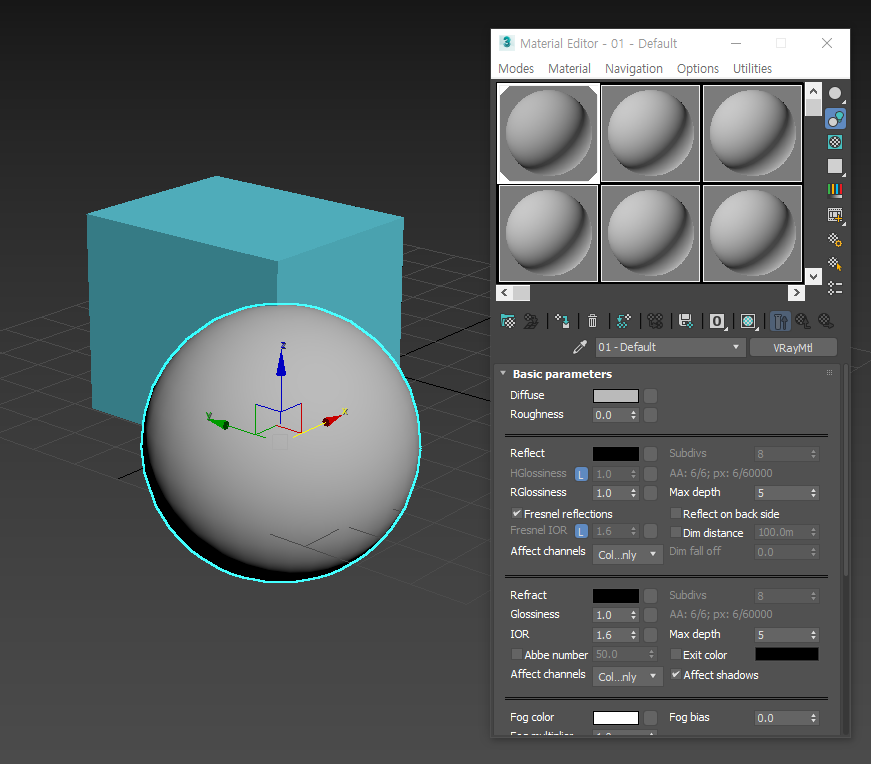
Task: Enable the Exit color checkbox
Action: point(675,654)
